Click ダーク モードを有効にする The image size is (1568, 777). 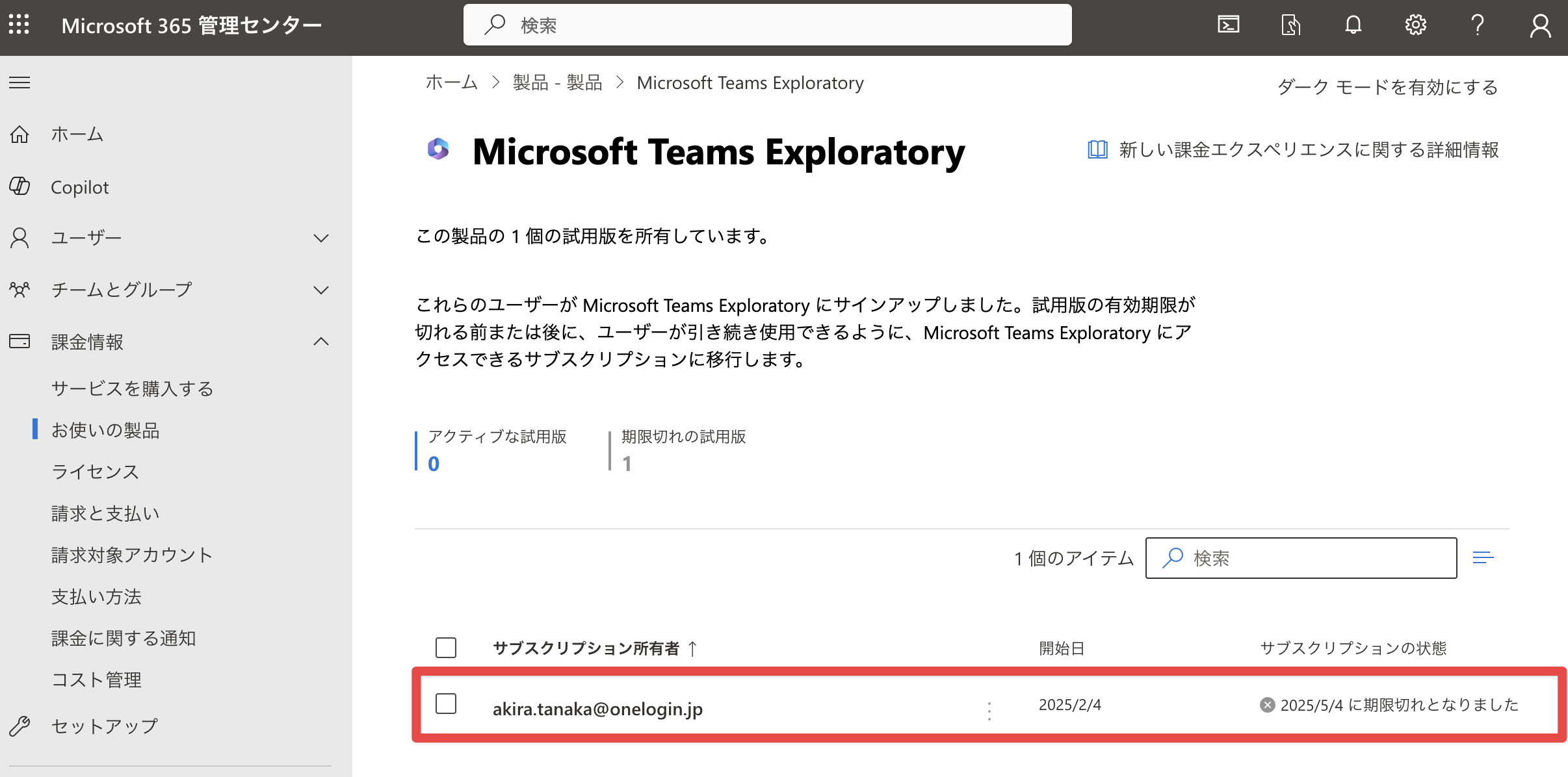(x=1388, y=86)
